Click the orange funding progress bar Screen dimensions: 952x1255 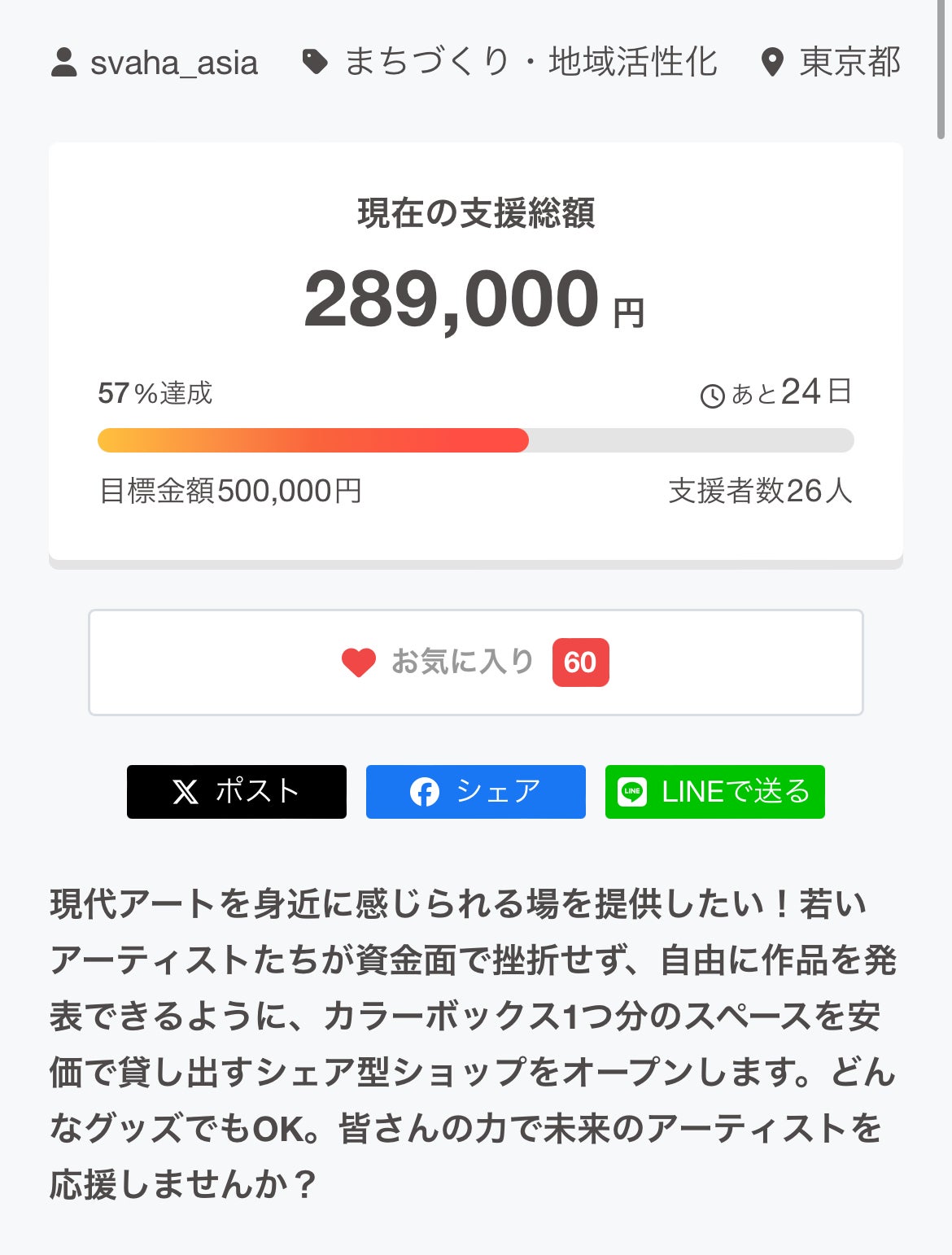(313, 440)
